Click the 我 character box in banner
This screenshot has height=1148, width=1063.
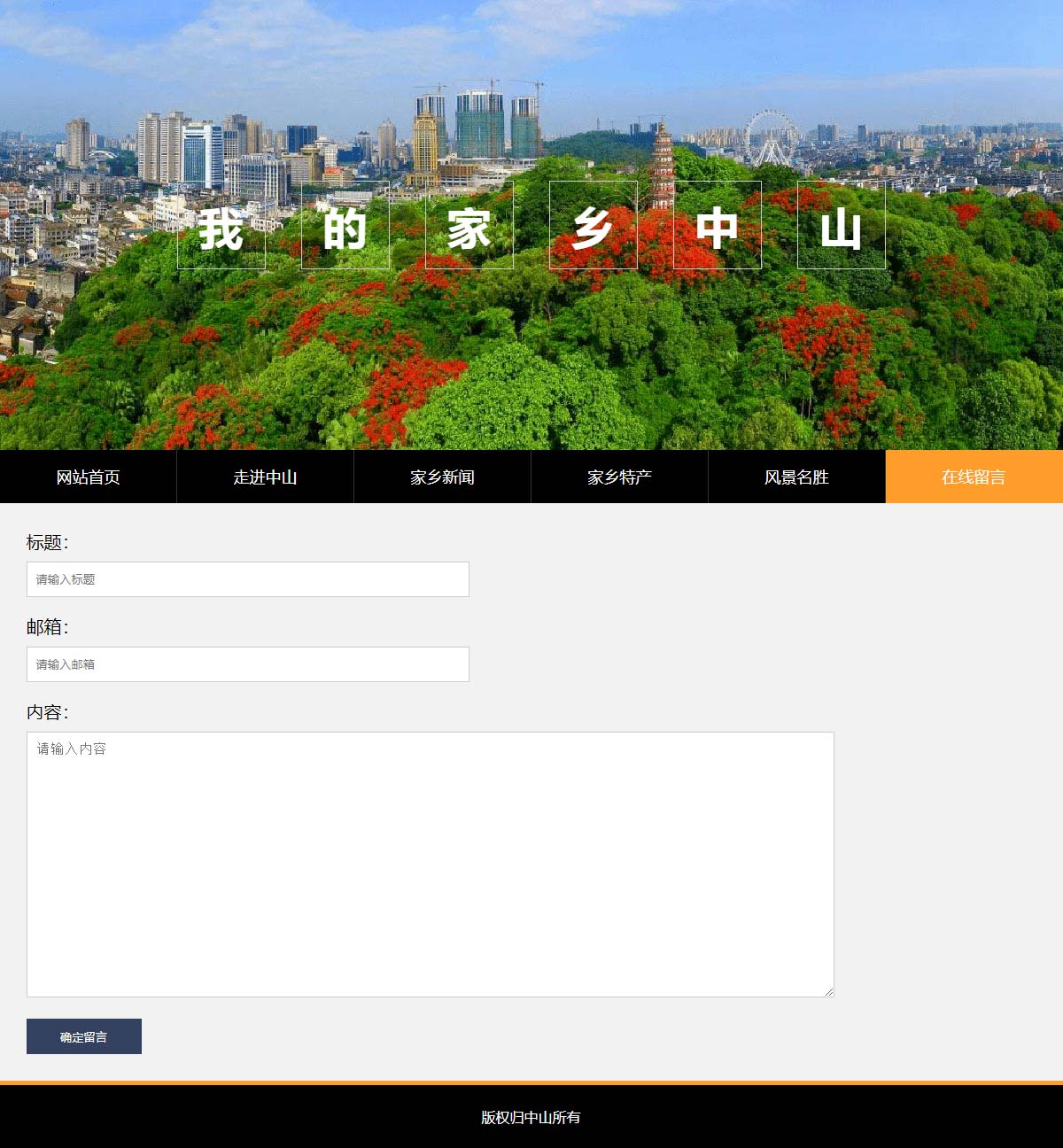(221, 225)
